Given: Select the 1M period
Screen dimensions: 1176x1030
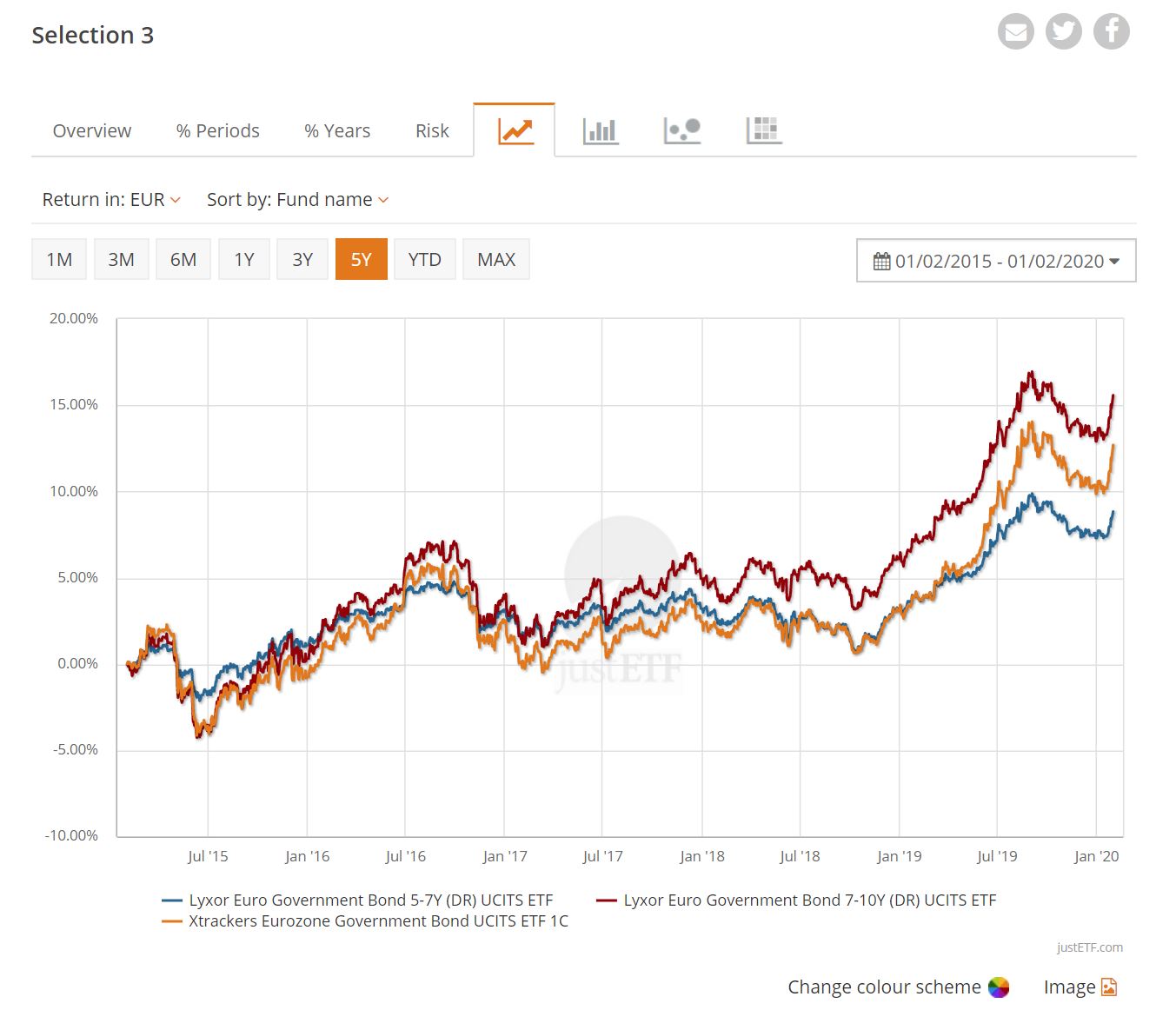Looking at the screenshot, I should pos(59,260).
